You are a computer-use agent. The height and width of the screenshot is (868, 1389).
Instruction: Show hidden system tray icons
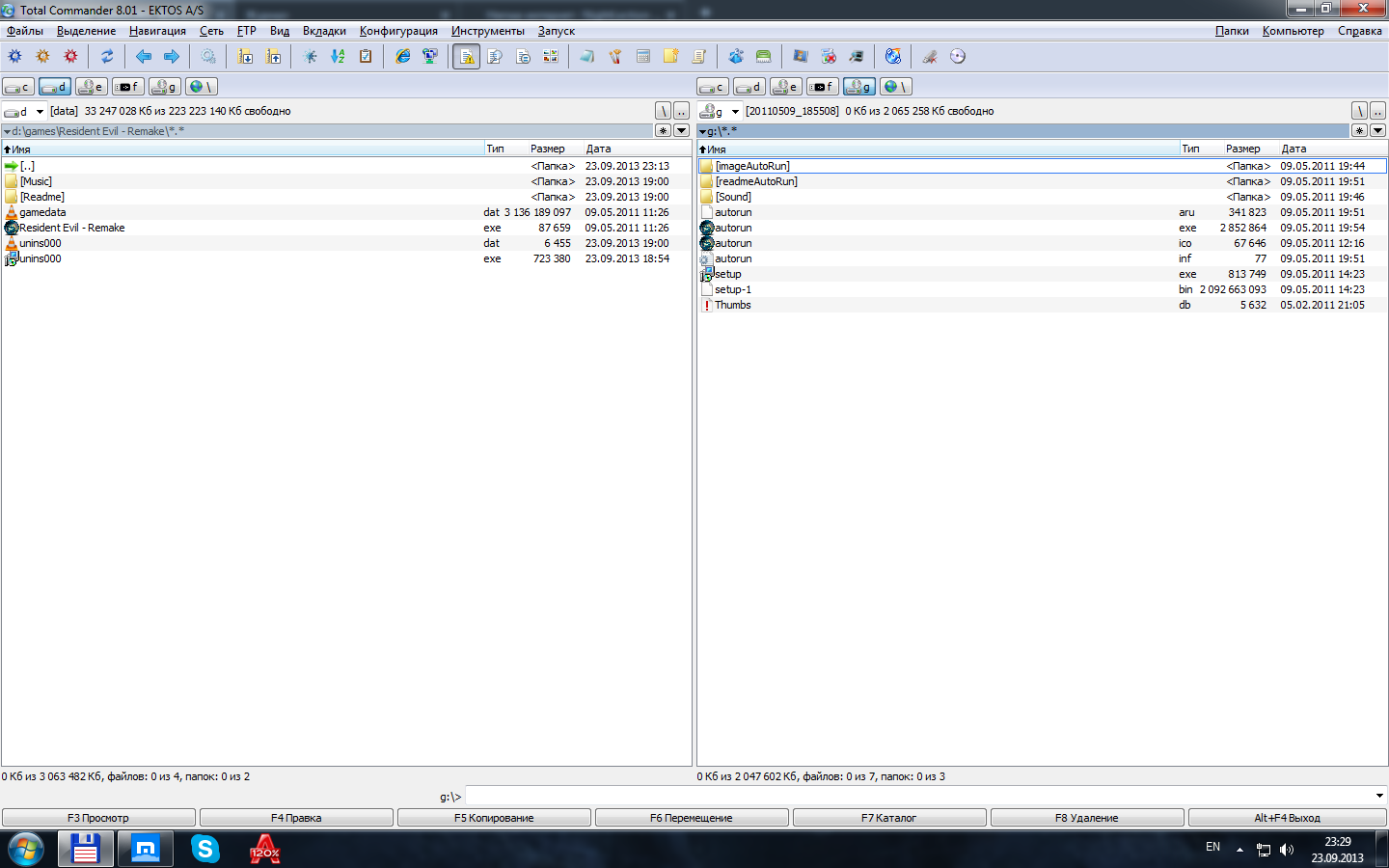(1239, 850)
